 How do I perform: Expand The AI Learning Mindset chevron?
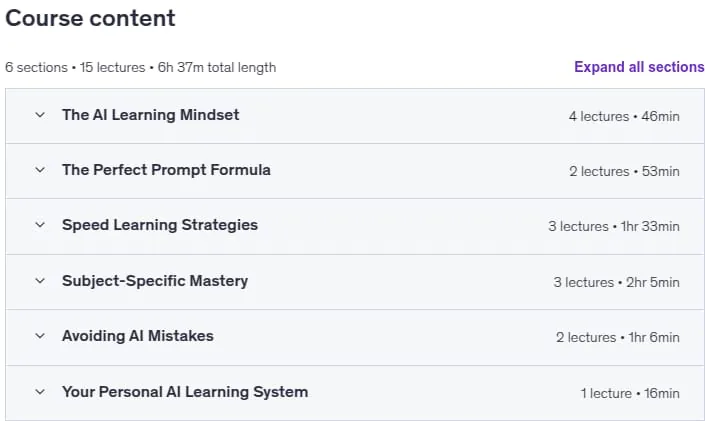coord(40,115)
